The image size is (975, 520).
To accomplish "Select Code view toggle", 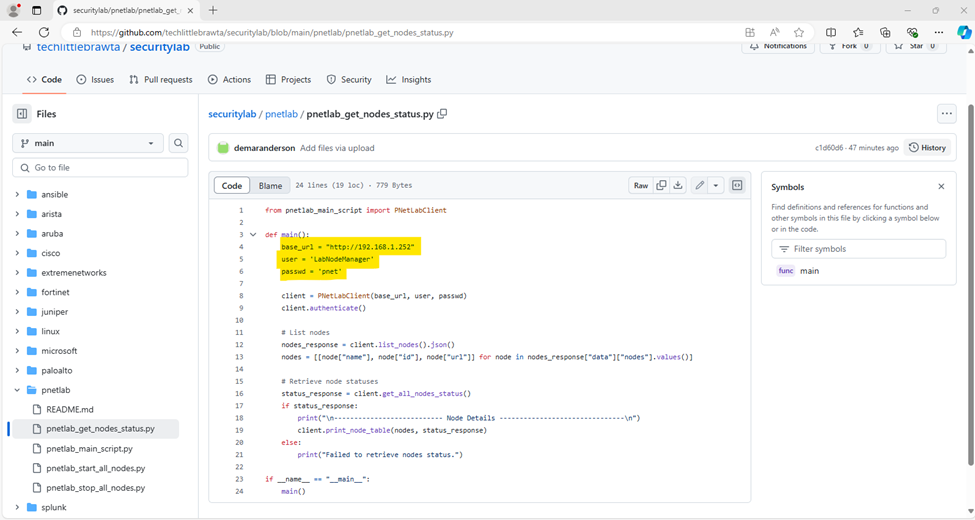I will (x=232, y=185).
